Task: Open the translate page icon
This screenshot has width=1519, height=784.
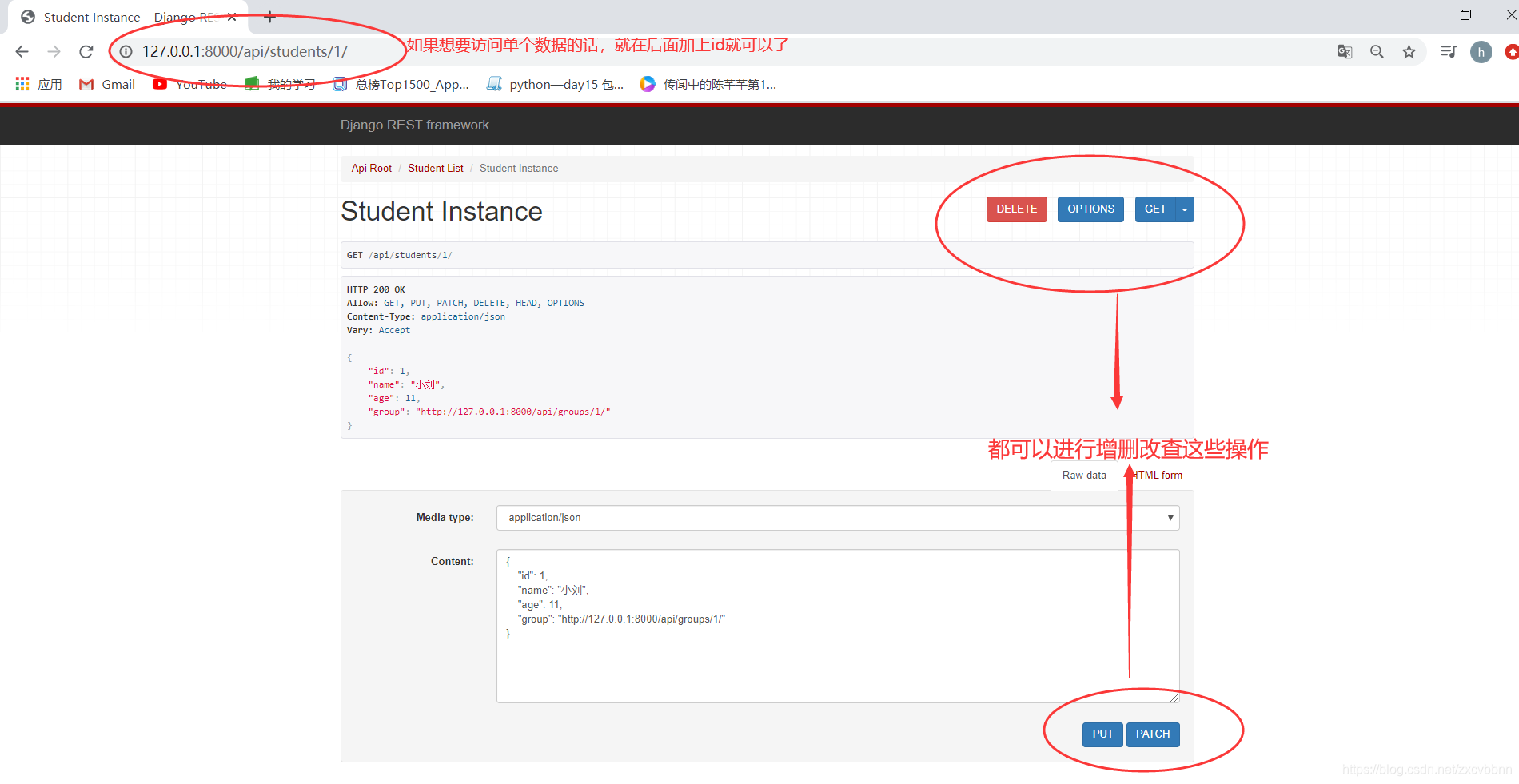Action: click(x=1345, y=52)
